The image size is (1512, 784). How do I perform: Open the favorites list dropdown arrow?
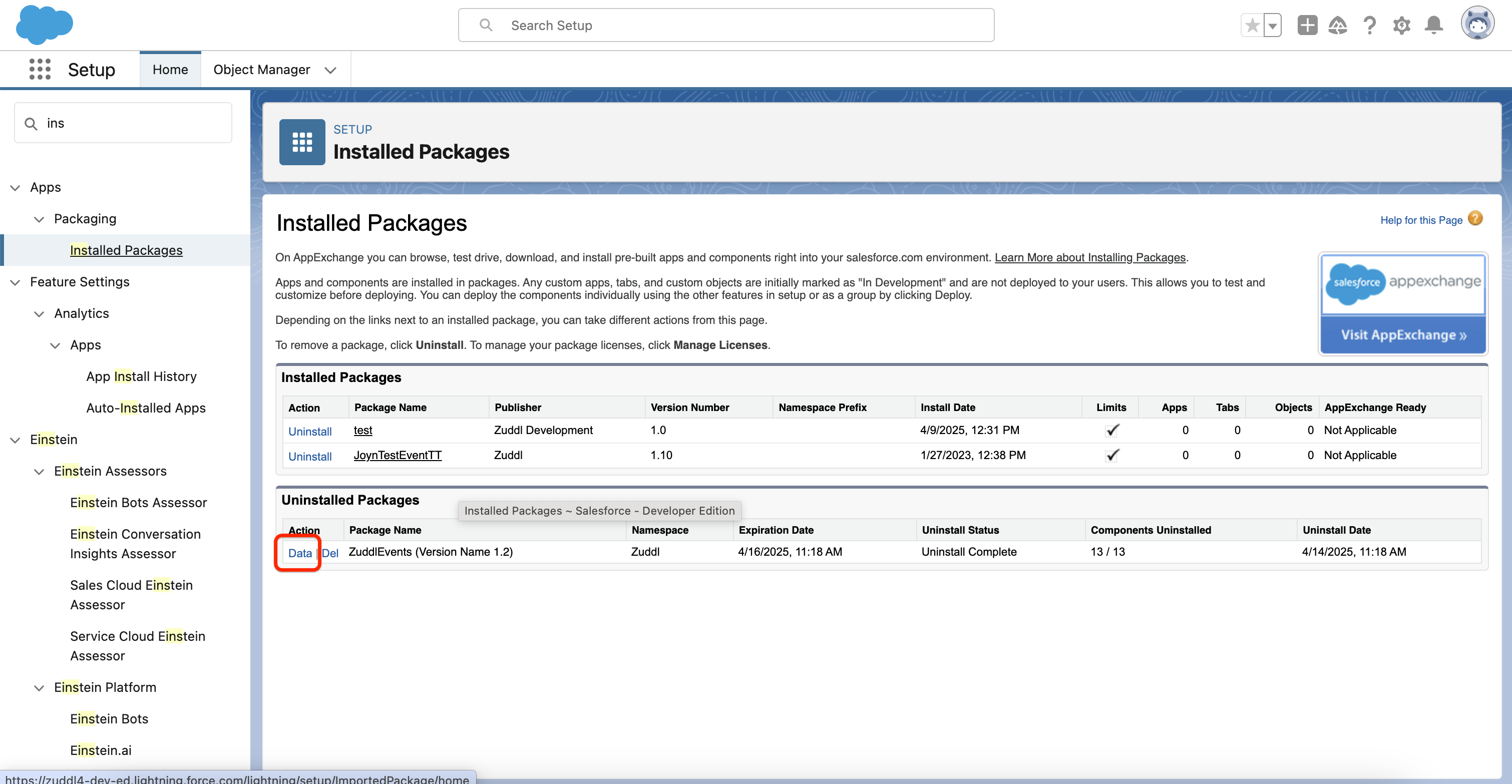coord(1272,25)
